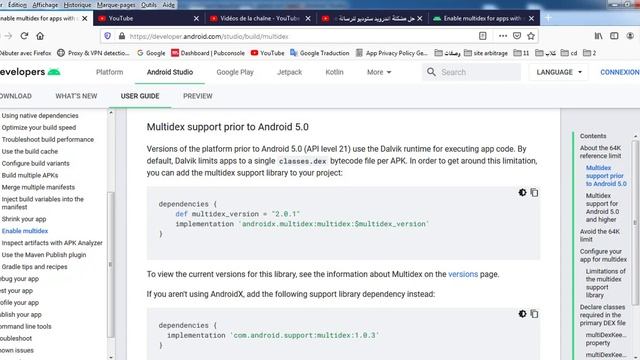Select Platform in top navigation

(x=109, y=72)
